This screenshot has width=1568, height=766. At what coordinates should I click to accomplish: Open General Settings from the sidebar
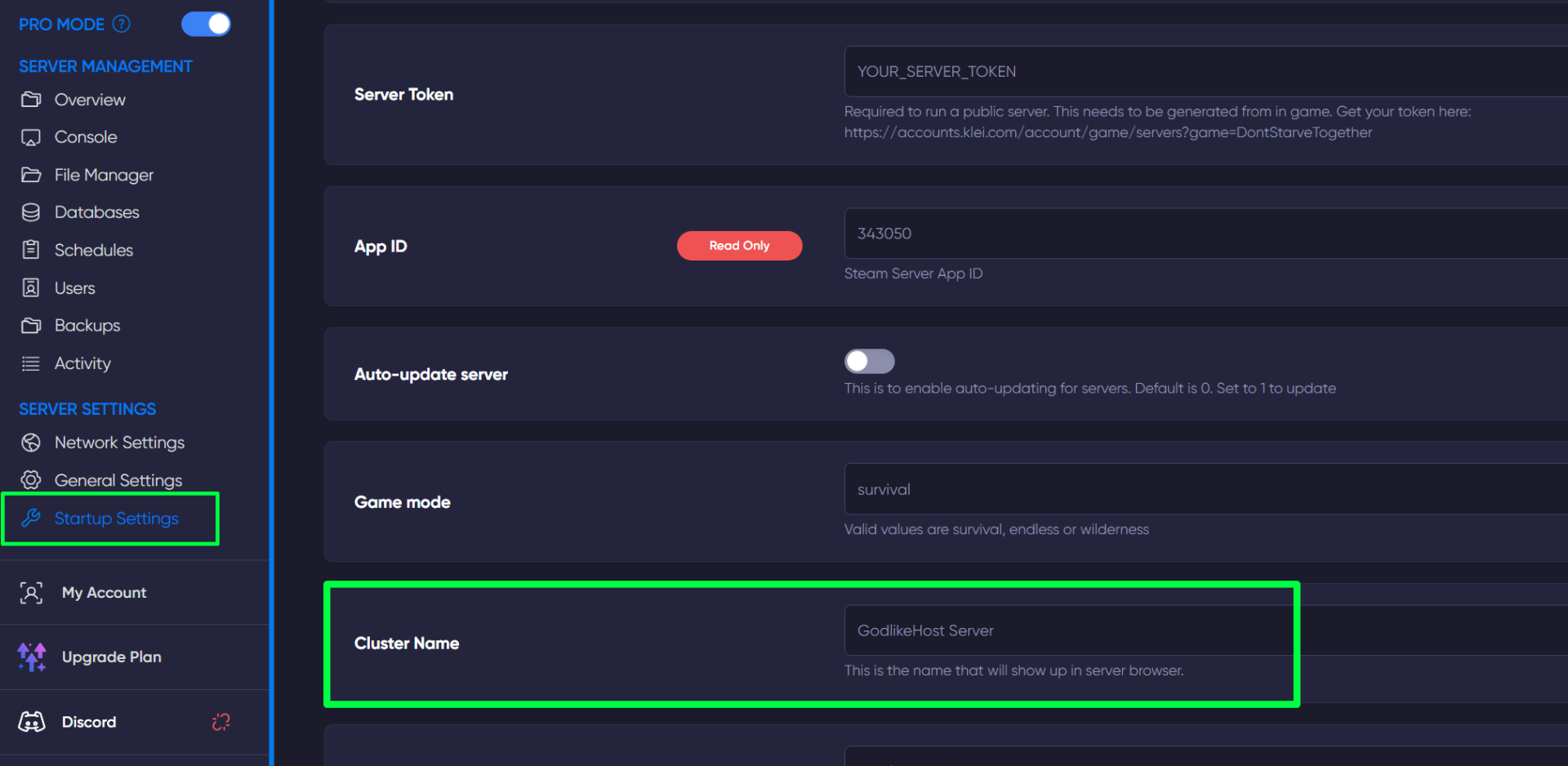118,480
